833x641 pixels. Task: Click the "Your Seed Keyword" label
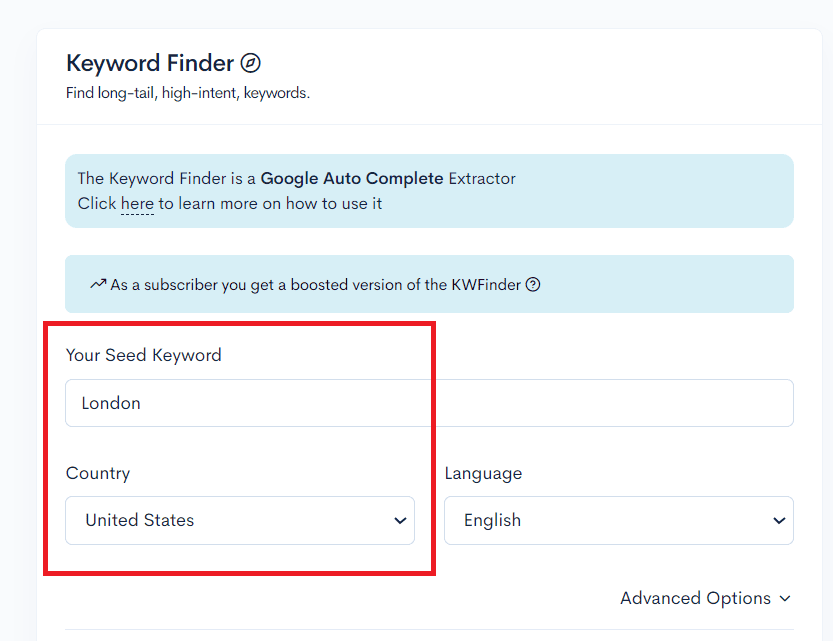[x=143, y=354]
